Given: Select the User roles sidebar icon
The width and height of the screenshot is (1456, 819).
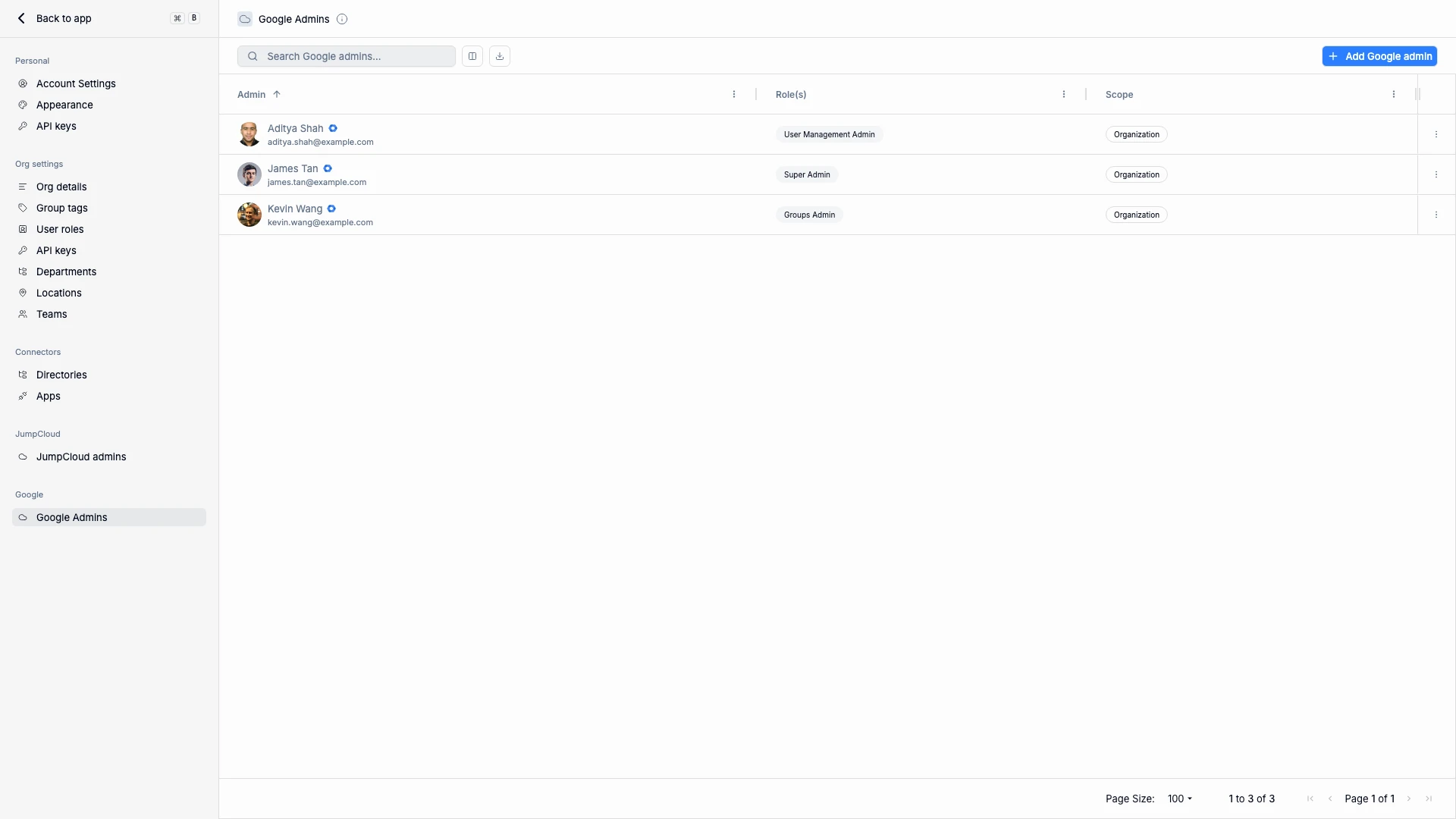Looking at the screenshot, I should point(23,229).
